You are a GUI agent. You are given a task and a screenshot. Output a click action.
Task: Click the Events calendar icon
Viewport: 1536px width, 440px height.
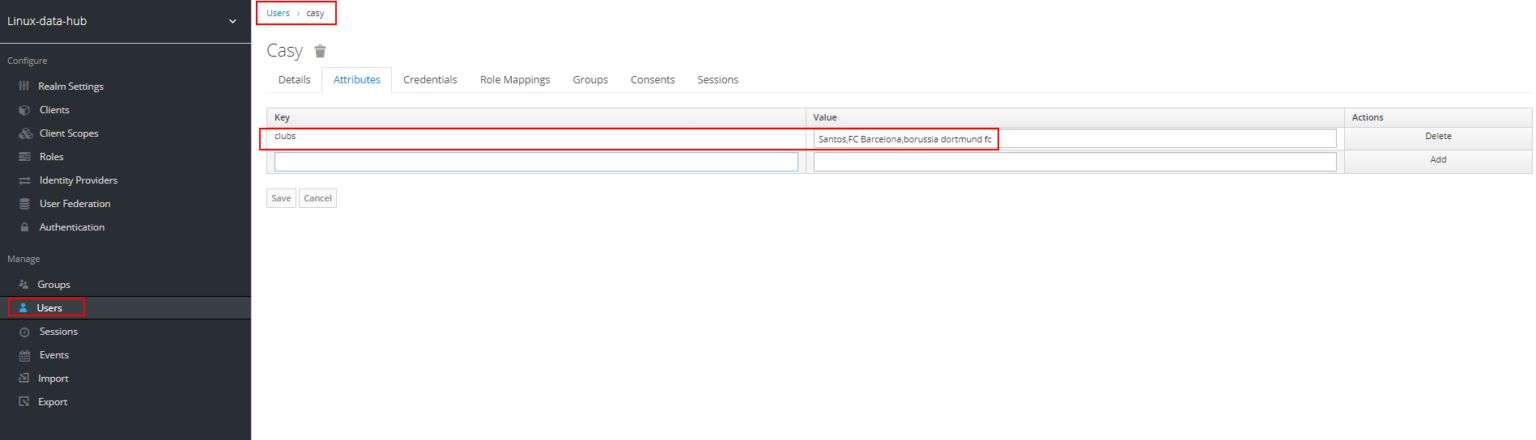[x=25, y=355]
